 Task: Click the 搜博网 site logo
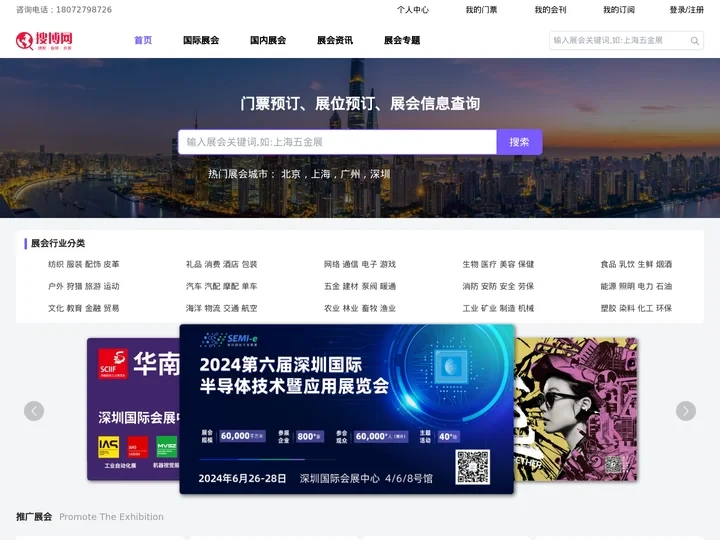point(44,40)
